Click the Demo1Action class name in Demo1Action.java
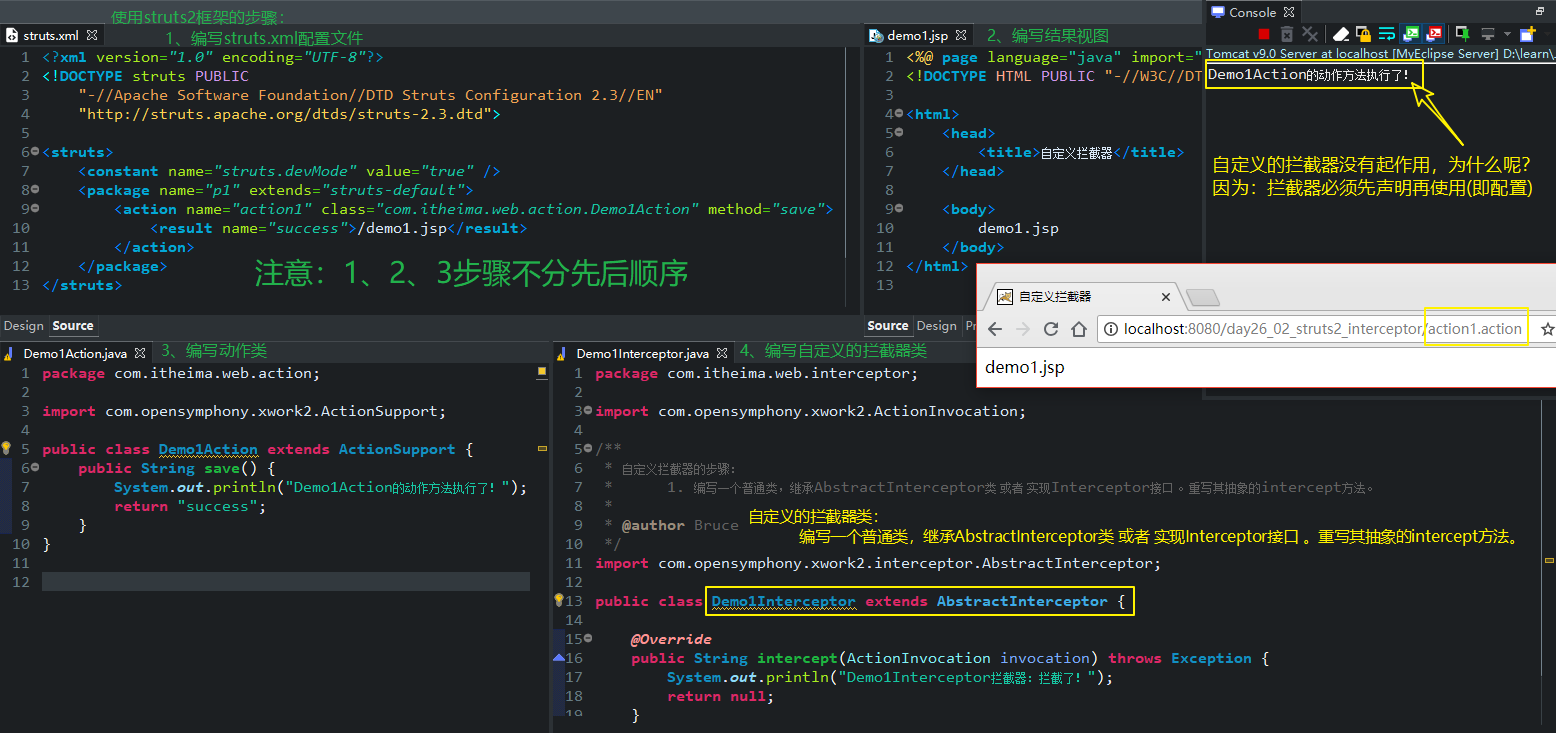Viewport: 1556px width, 733px height. coord(208,449)
